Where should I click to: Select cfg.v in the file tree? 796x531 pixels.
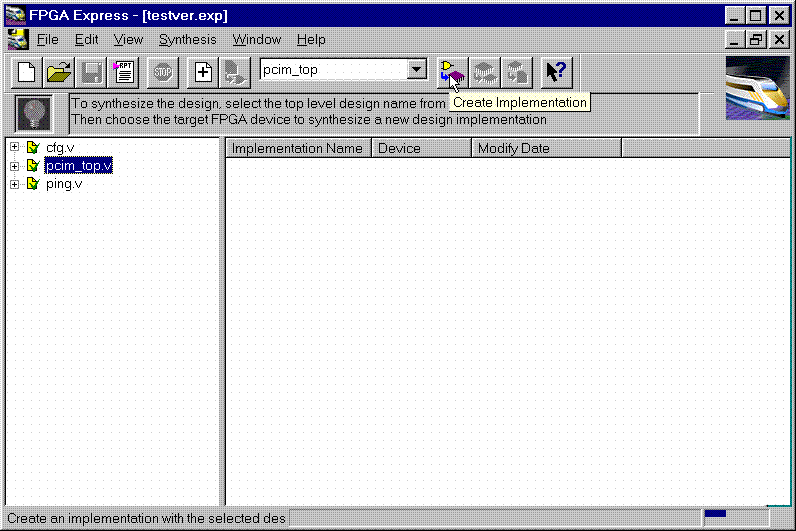point(60,147)
